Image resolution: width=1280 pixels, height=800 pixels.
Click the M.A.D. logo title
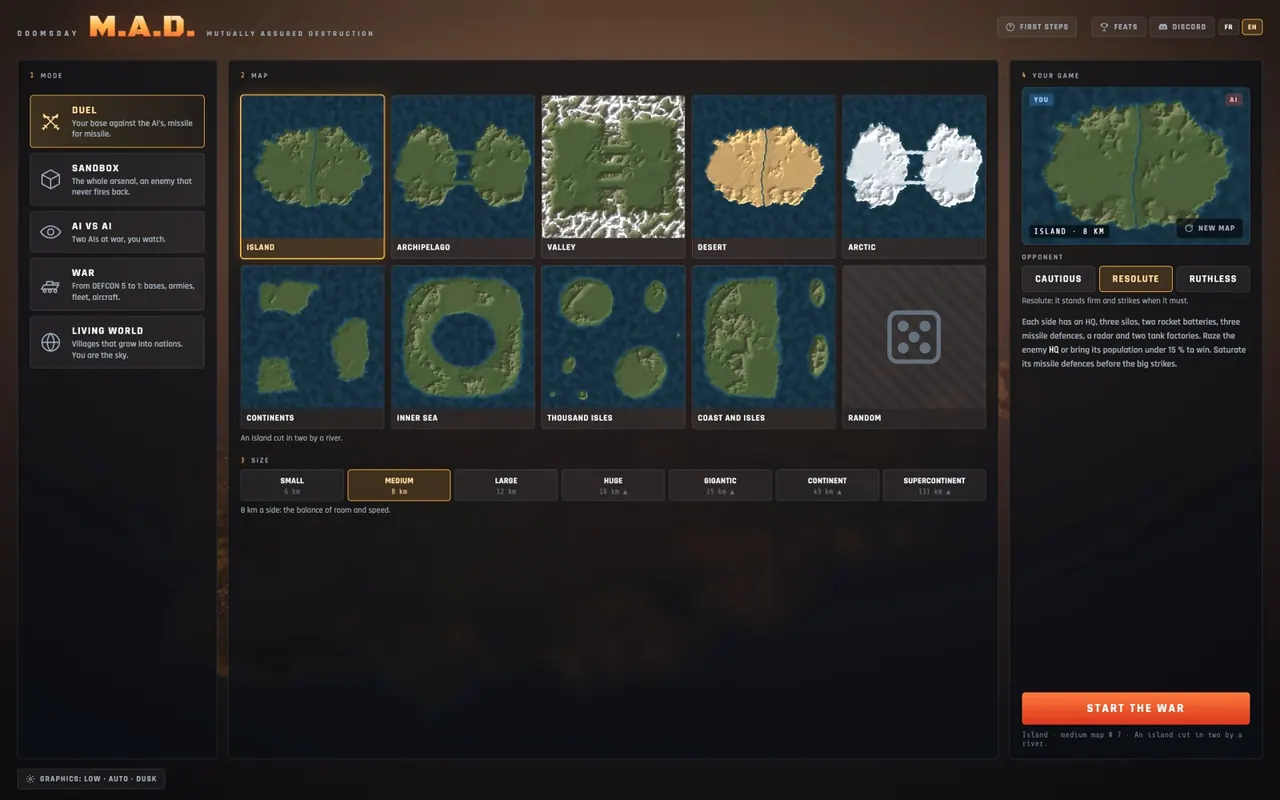(x=142, y=27)
